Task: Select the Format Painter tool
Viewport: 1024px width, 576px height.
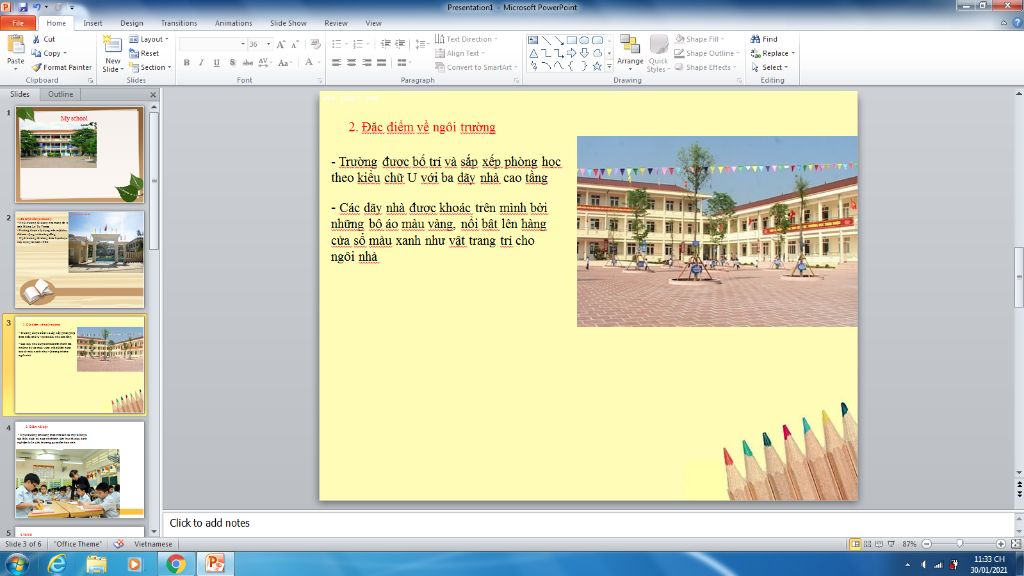Action: click(60, 67)
